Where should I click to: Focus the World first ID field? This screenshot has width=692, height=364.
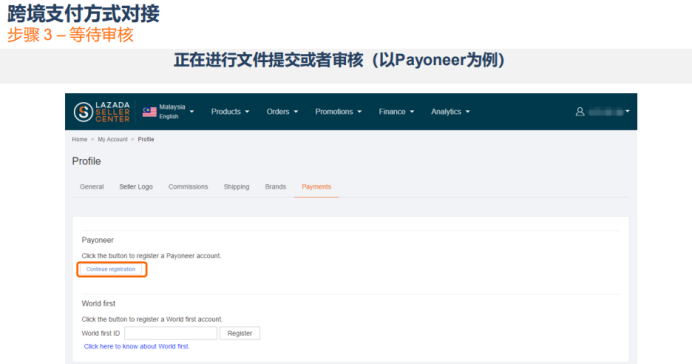click(171, 333)
